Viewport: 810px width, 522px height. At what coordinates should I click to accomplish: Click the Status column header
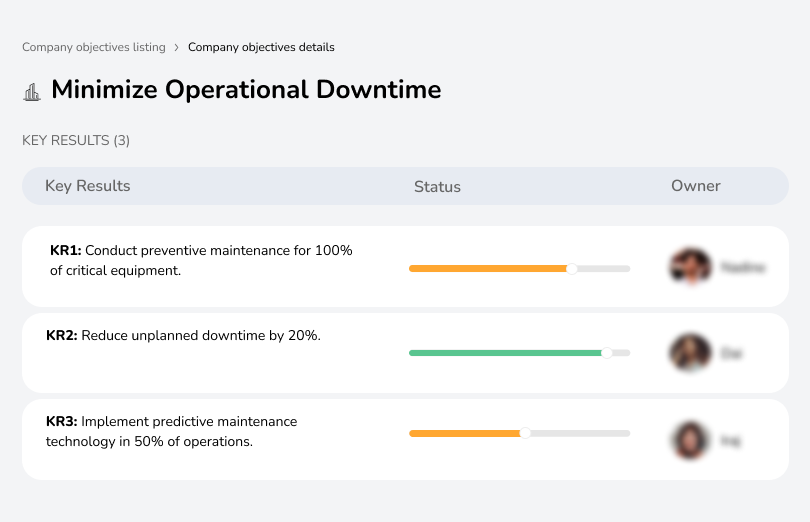tap(437, 187)
